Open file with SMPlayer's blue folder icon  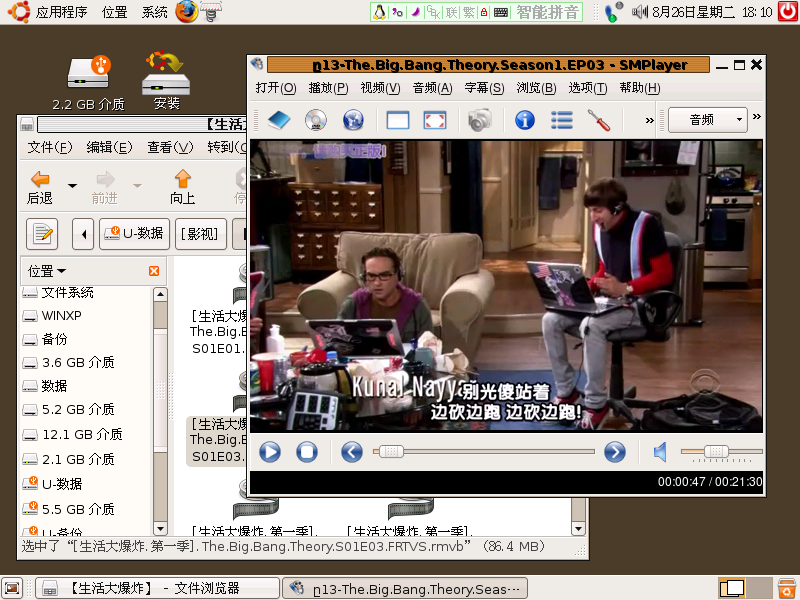tap(279, 120)
